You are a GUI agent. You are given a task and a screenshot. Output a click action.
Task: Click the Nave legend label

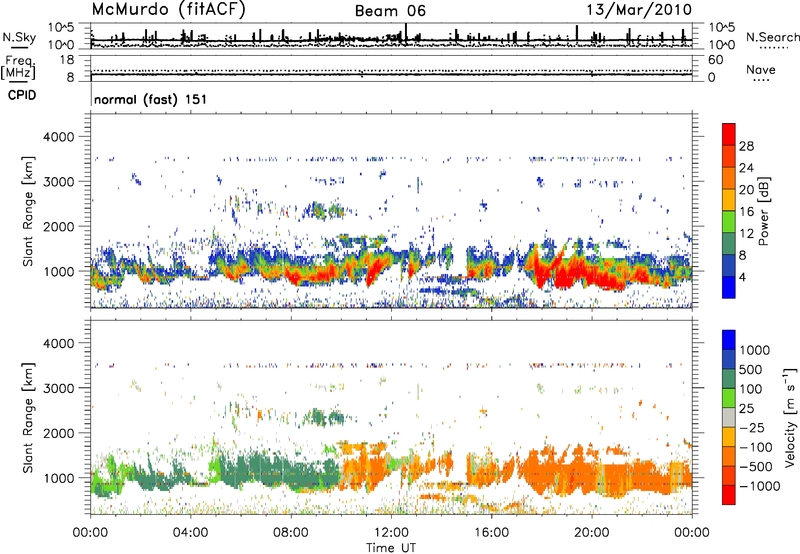[x=761, y=69]
